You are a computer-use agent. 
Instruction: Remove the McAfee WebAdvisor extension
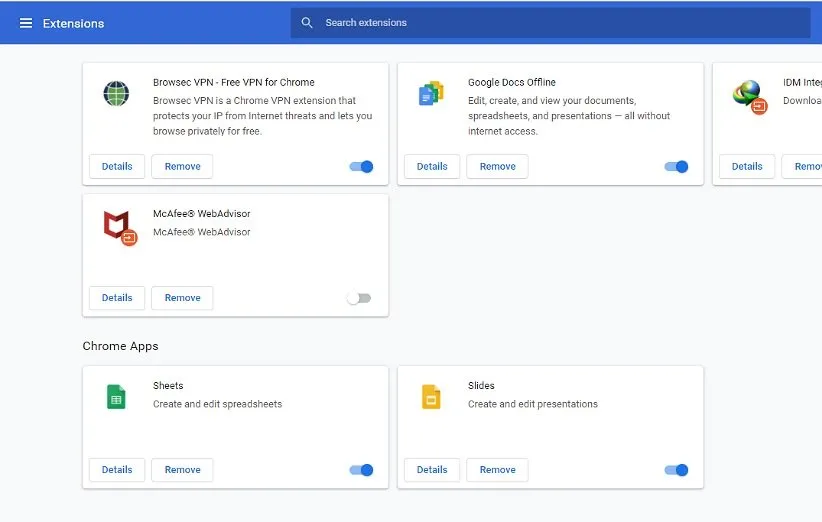(182, 298)
